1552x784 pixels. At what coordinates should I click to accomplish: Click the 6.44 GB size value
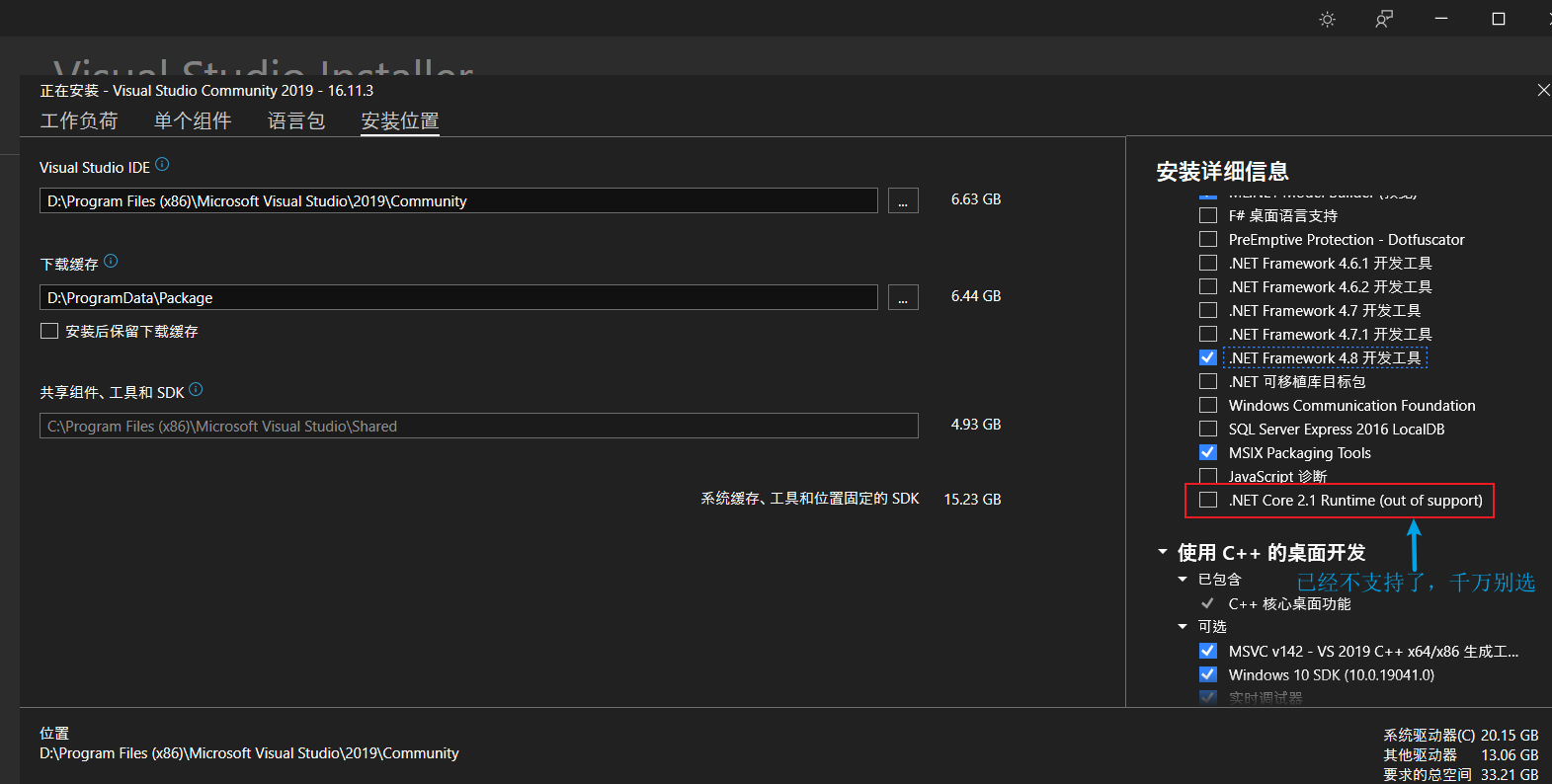[976, 296]
